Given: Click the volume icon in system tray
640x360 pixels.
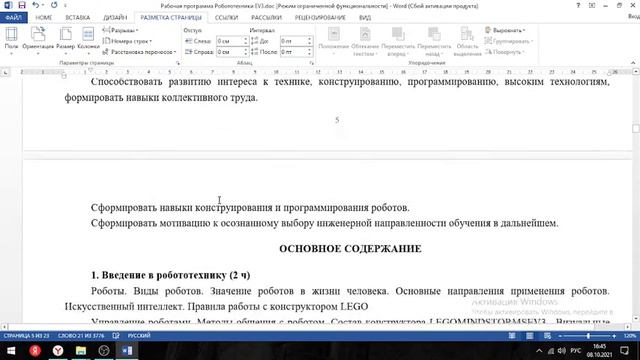Looking at the screenshot, I should 562,351.
